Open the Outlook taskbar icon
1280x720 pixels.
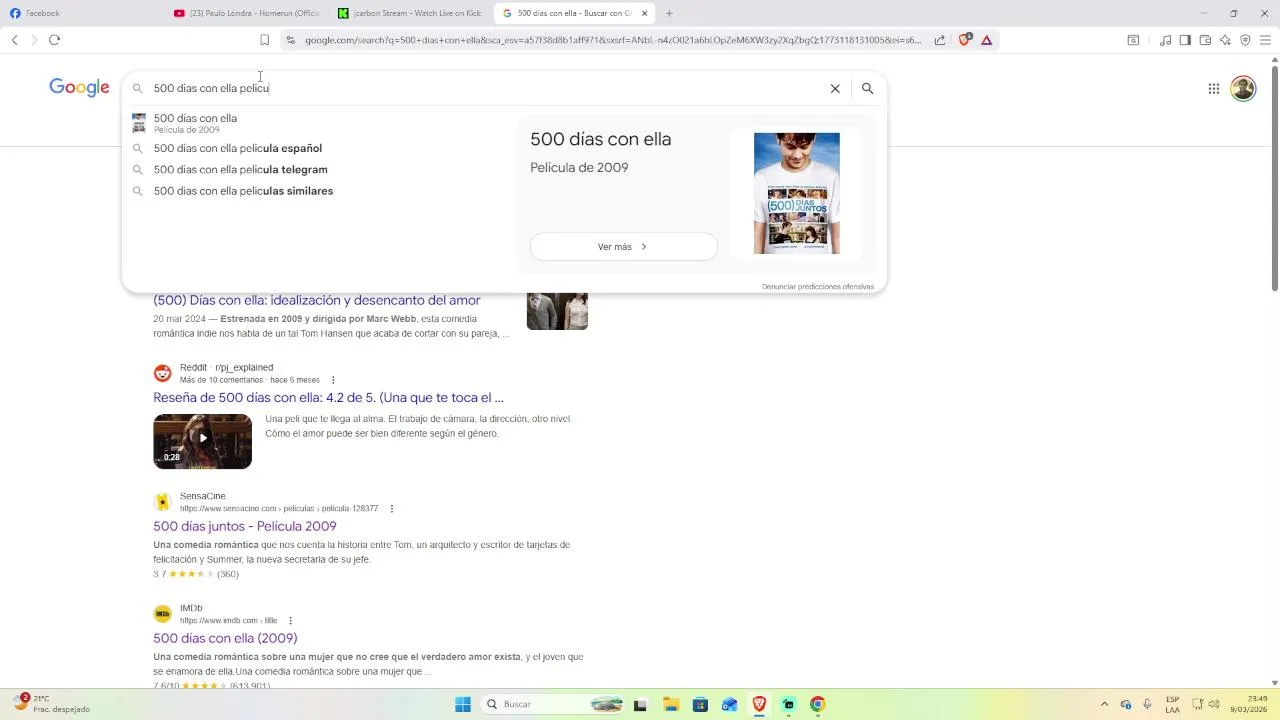(729, 704)
